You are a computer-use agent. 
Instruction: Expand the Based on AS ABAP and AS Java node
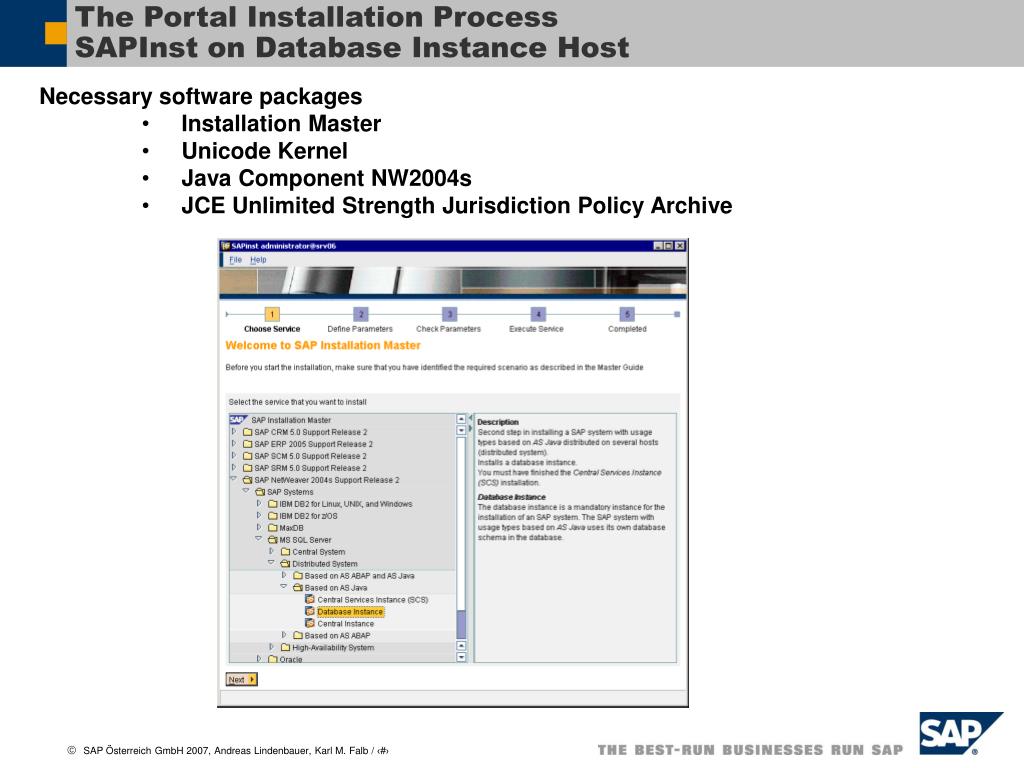point(283,576)
